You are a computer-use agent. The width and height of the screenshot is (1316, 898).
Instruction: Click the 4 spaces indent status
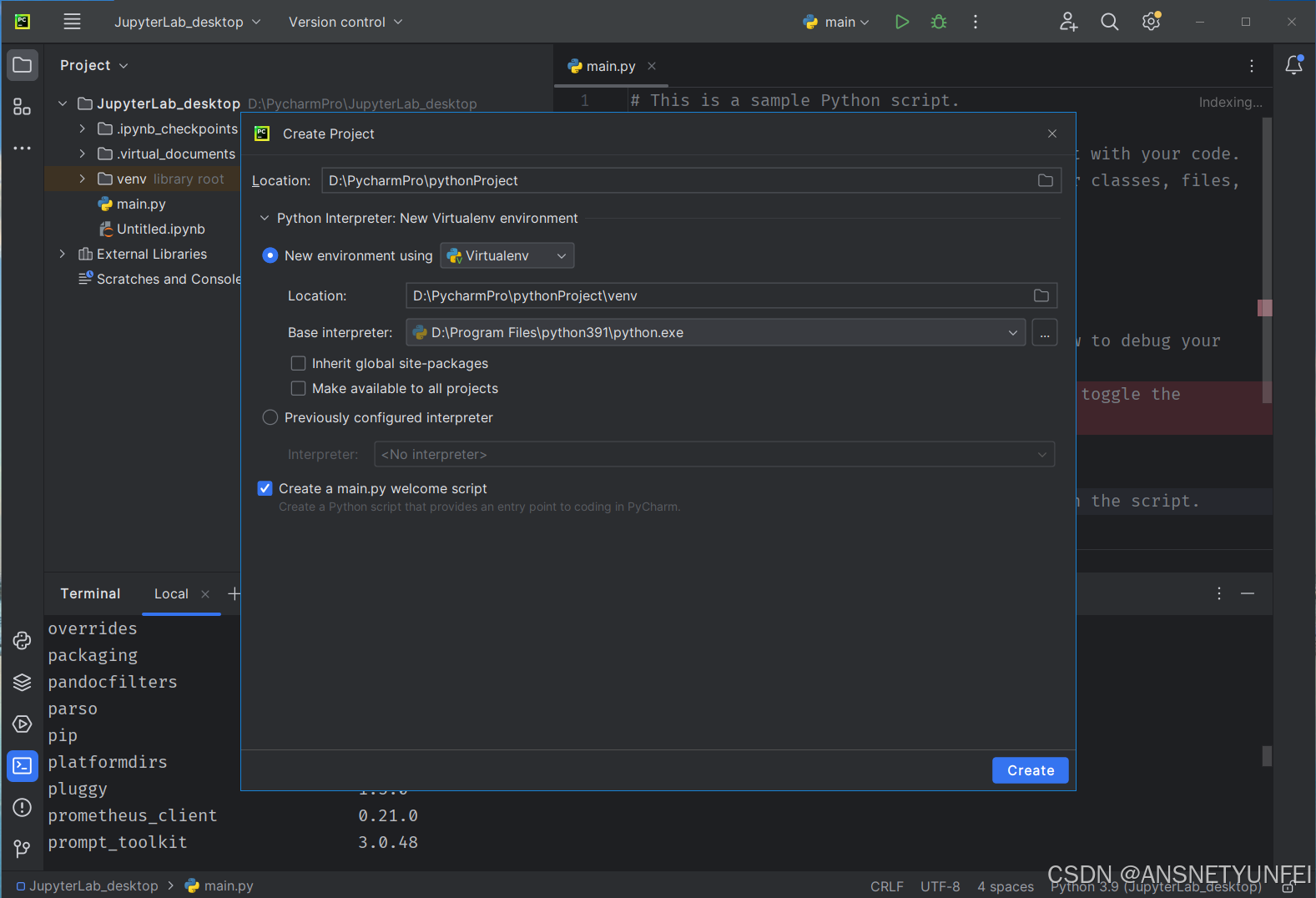(x=1005, y=886)
